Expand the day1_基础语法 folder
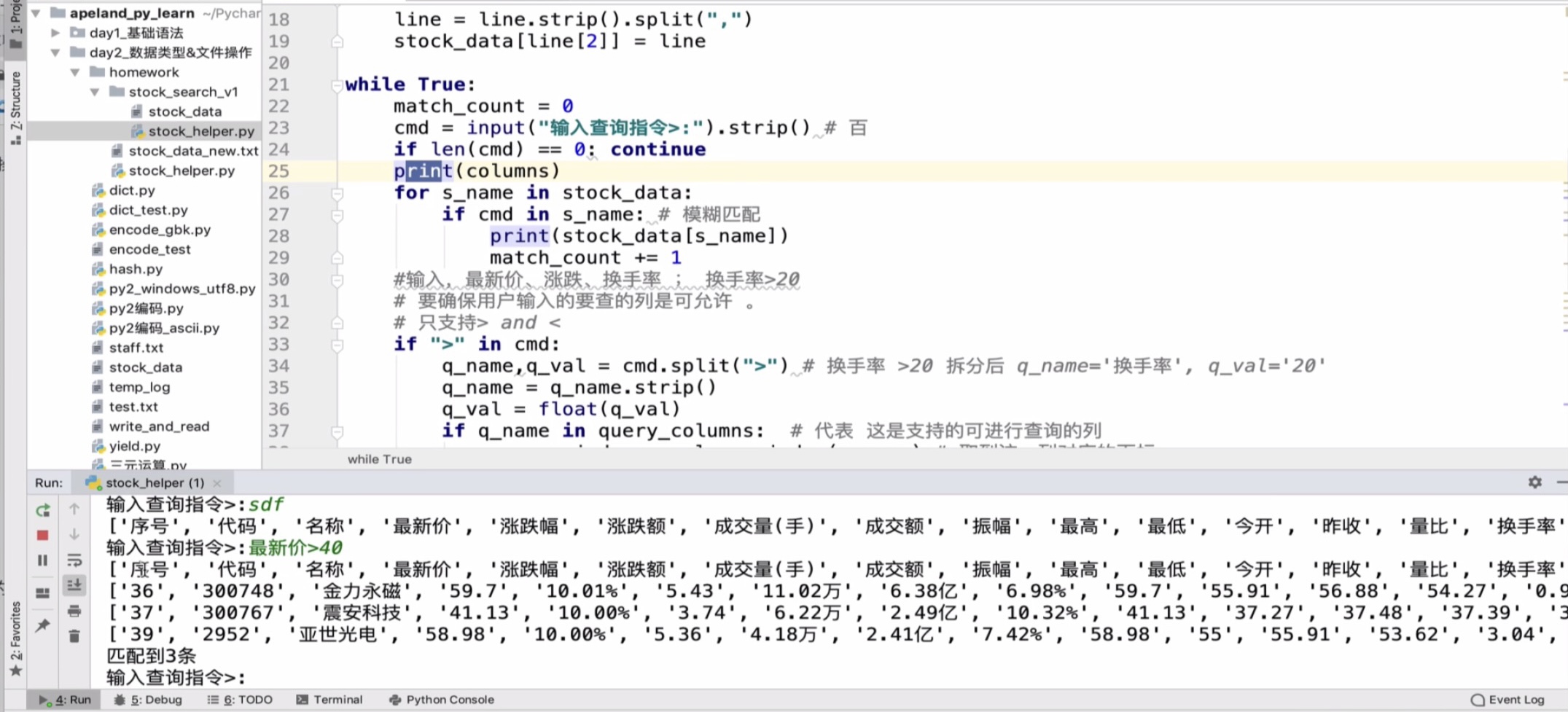Viewport: 1568px width, 712px height. (55, 33)
